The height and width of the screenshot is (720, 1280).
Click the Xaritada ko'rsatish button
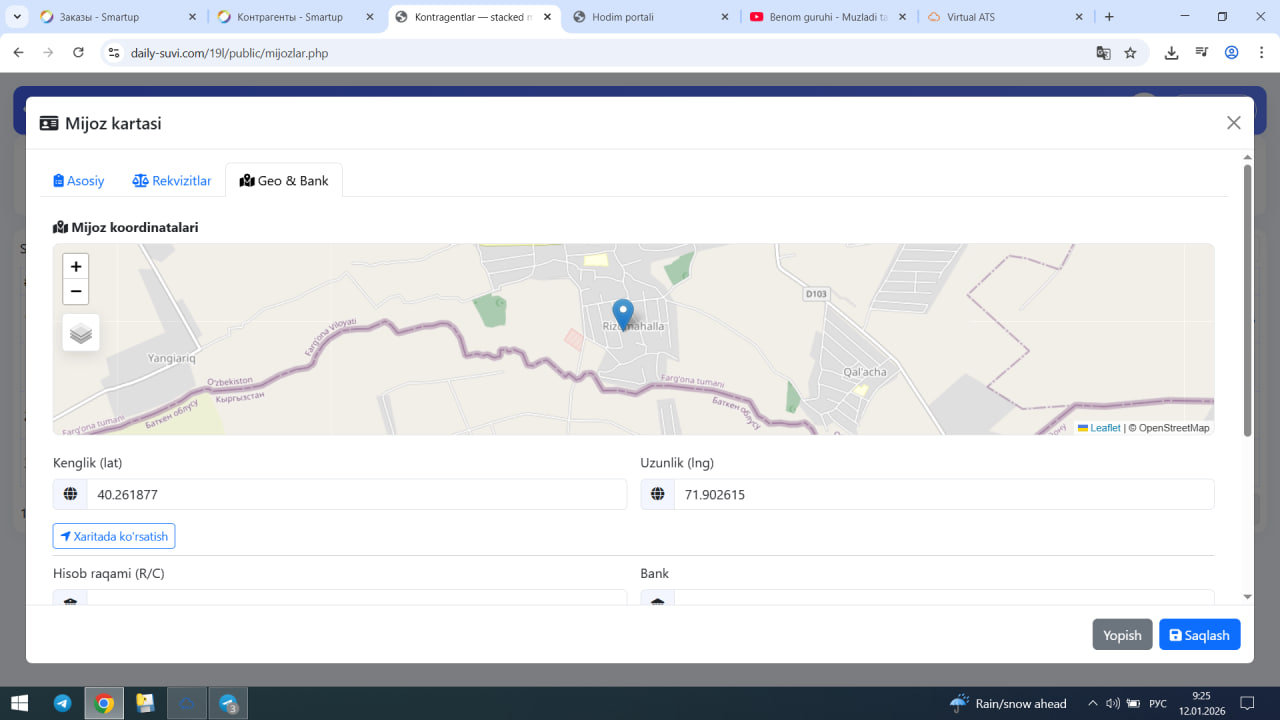click(114, 536)
